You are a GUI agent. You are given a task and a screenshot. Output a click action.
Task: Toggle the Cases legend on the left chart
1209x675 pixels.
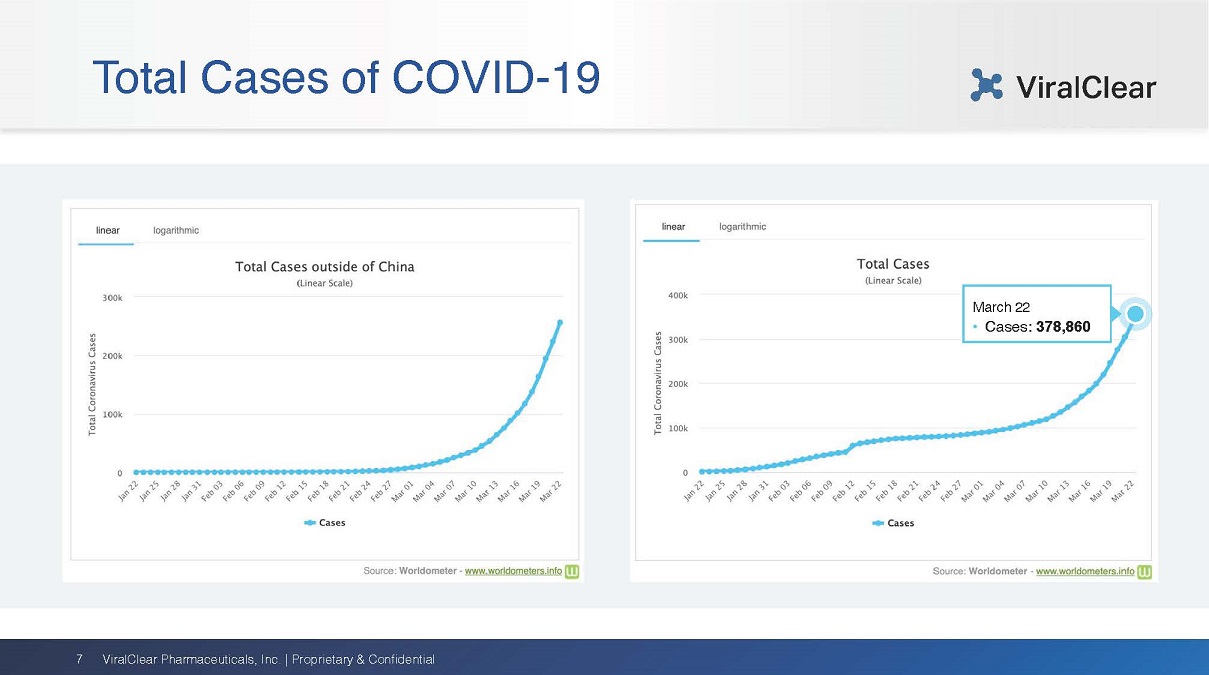coord(325,522)
